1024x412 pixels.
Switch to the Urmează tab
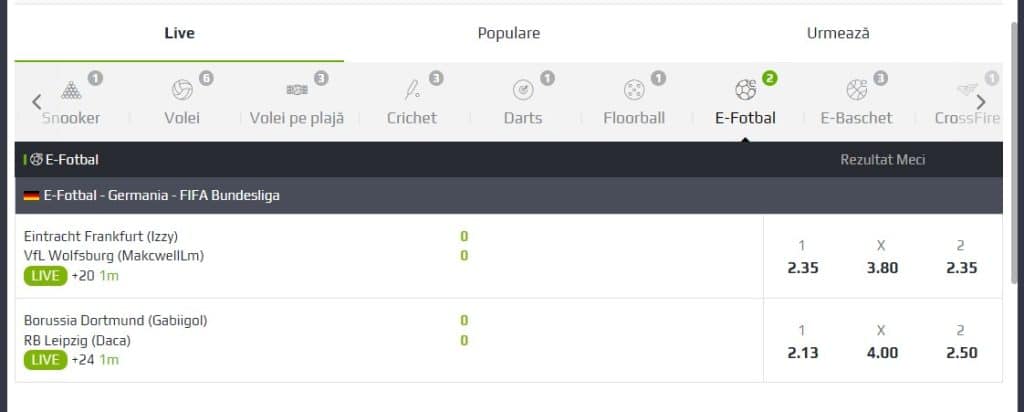click(x=838, y=33)
